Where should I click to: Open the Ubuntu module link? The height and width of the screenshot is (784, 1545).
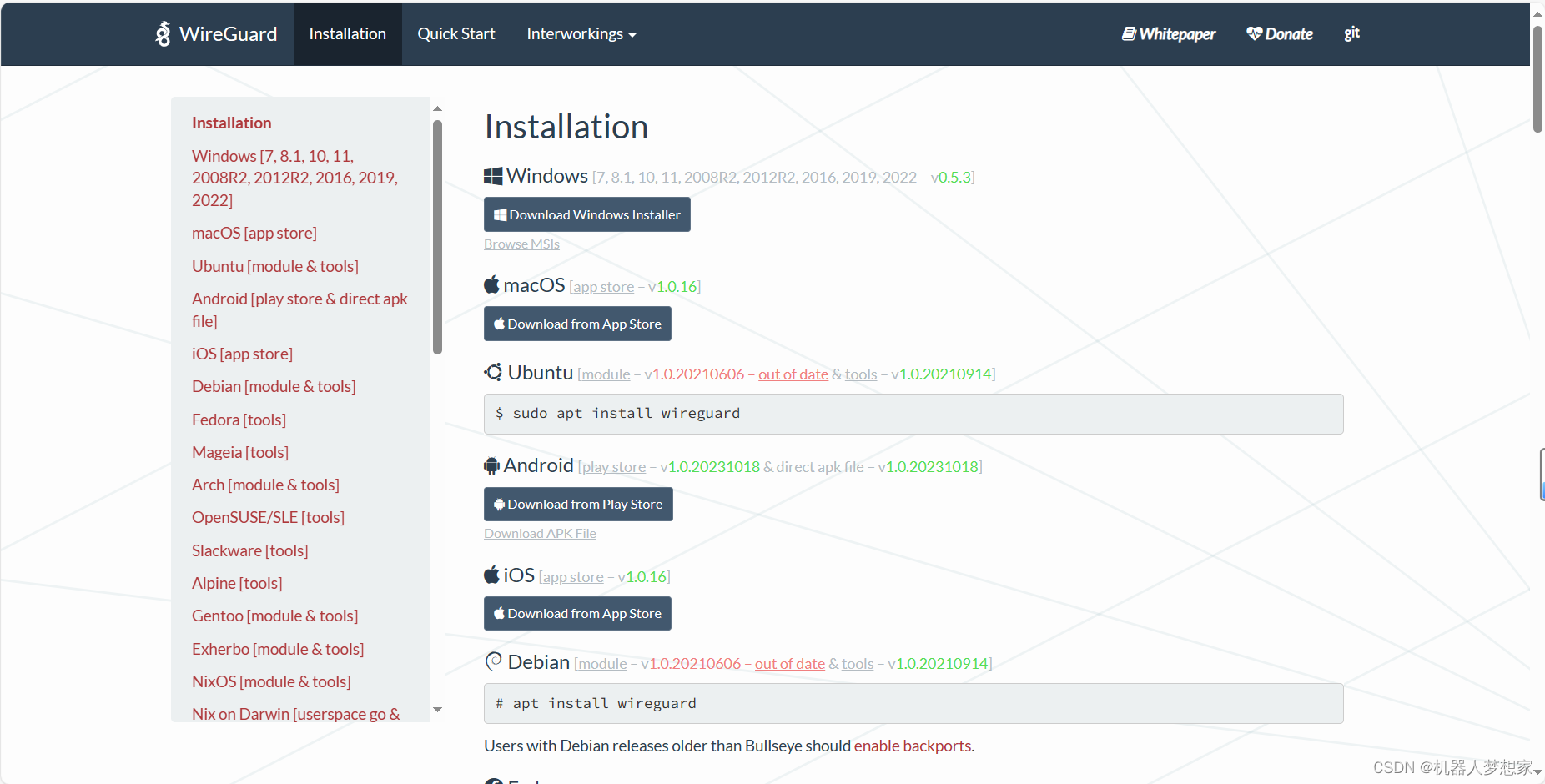click(x=606, y=374)
